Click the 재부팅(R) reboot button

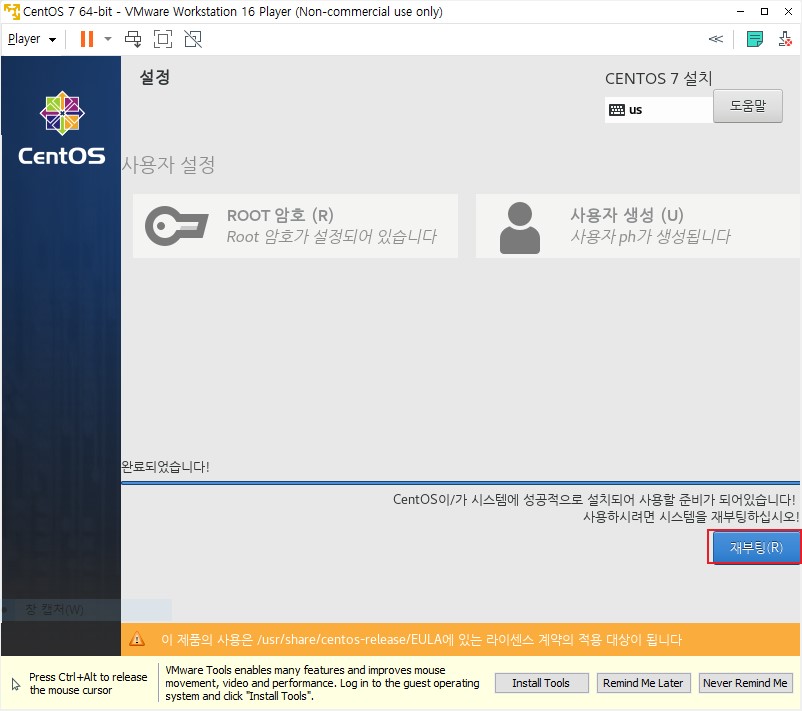[x=756, y=547]
